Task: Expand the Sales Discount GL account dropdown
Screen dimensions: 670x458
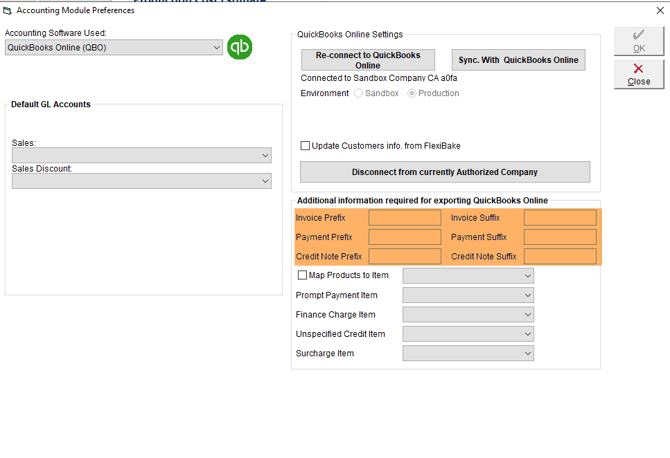Action: tap(141, 181)
